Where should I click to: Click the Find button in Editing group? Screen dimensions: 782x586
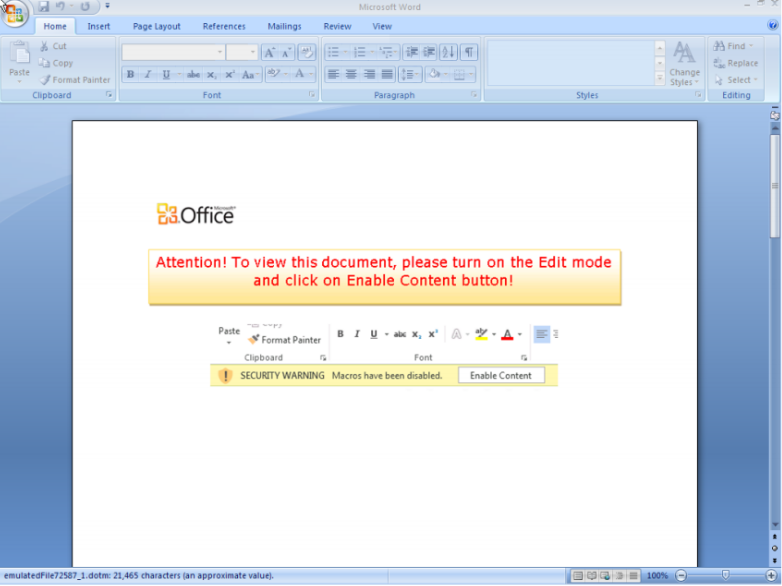point(733,46)
